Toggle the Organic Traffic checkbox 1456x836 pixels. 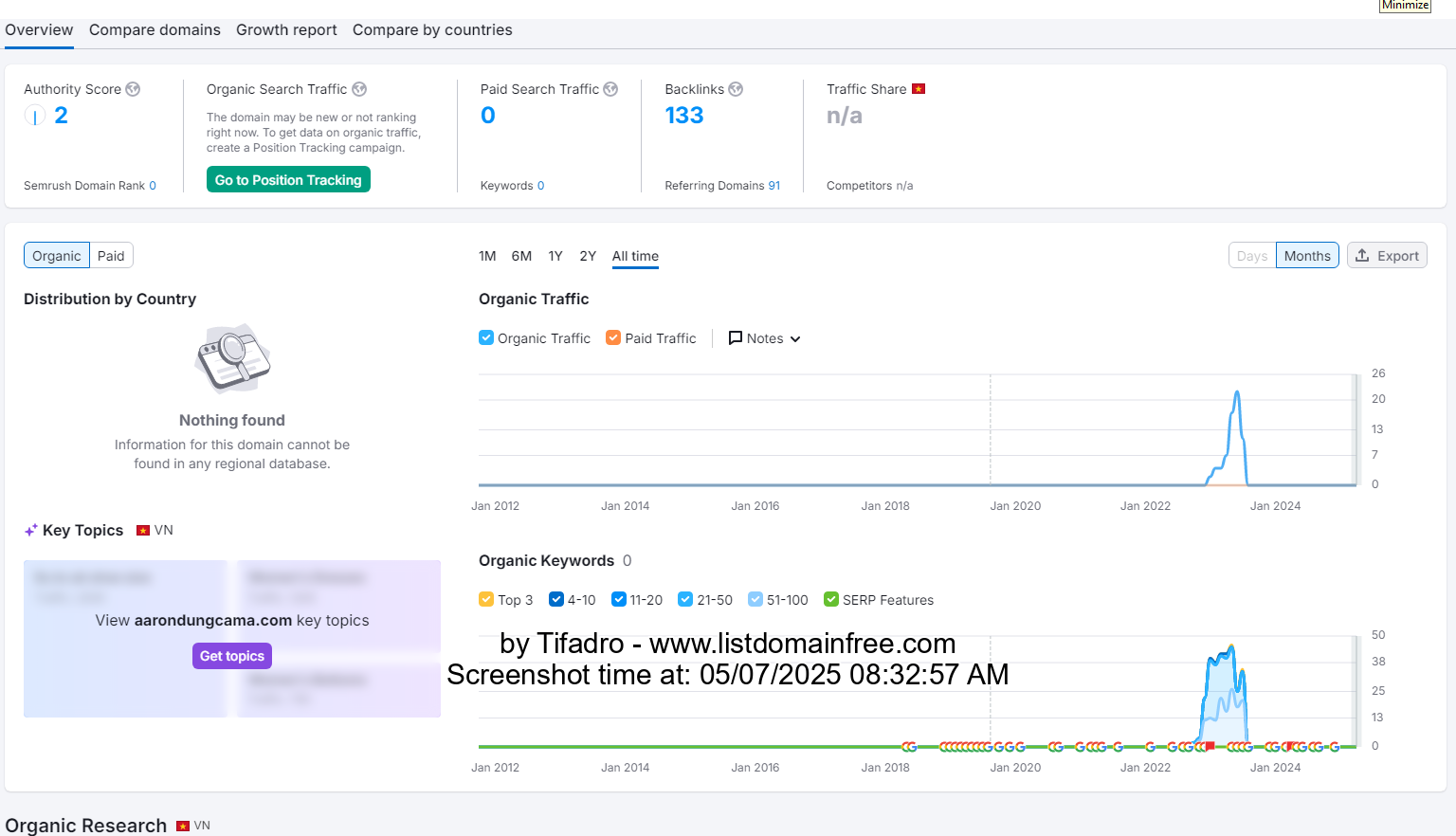click(x=486, y=337)
